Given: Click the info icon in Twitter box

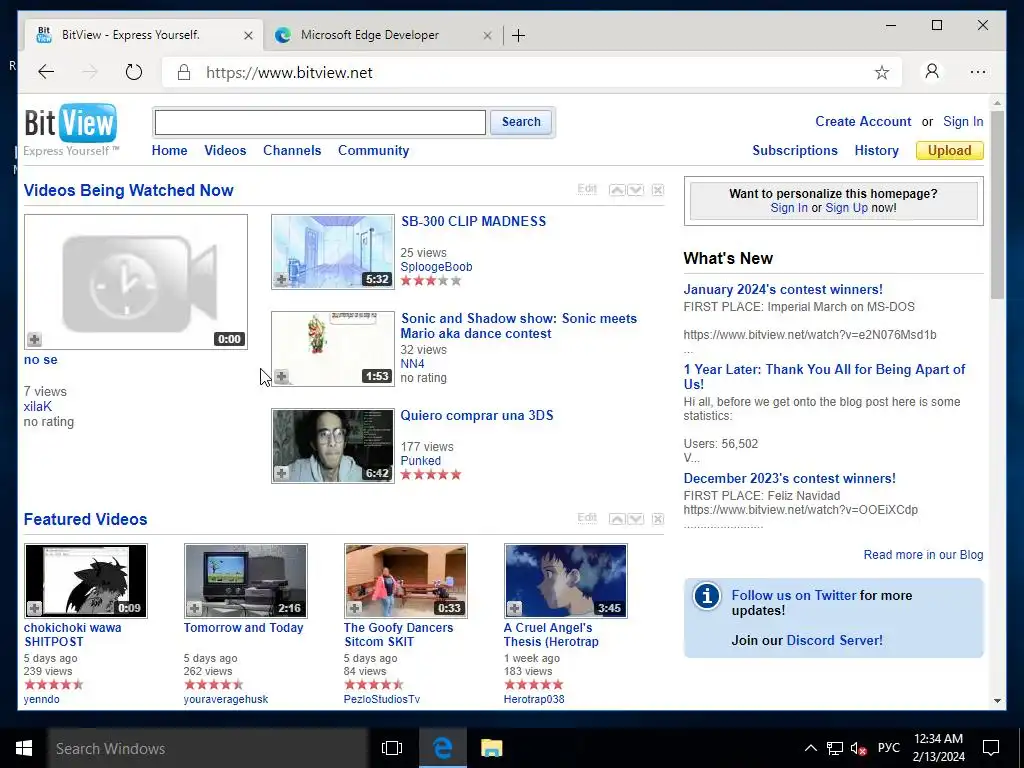Looking at the screenshot, I should (x=707, y=596).
